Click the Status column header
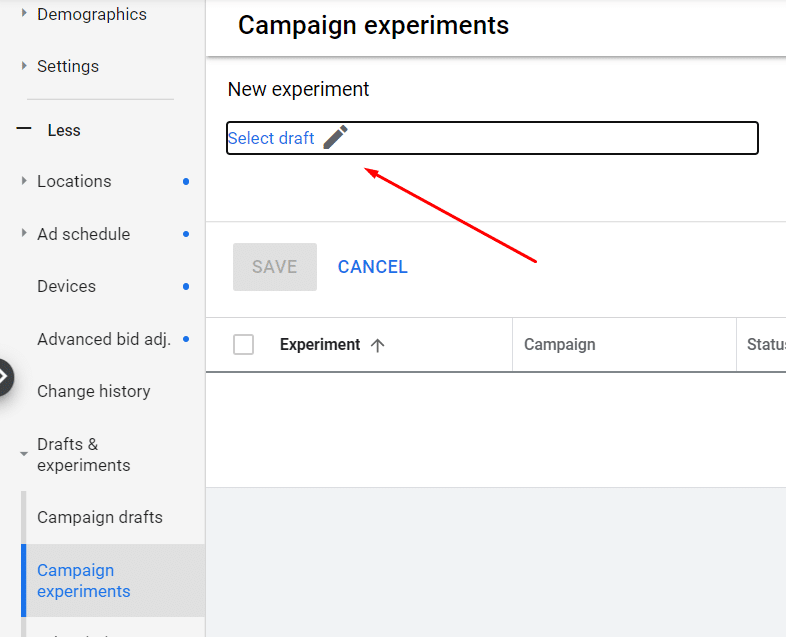Screen dimensions: 786x637 coord(765,345)
